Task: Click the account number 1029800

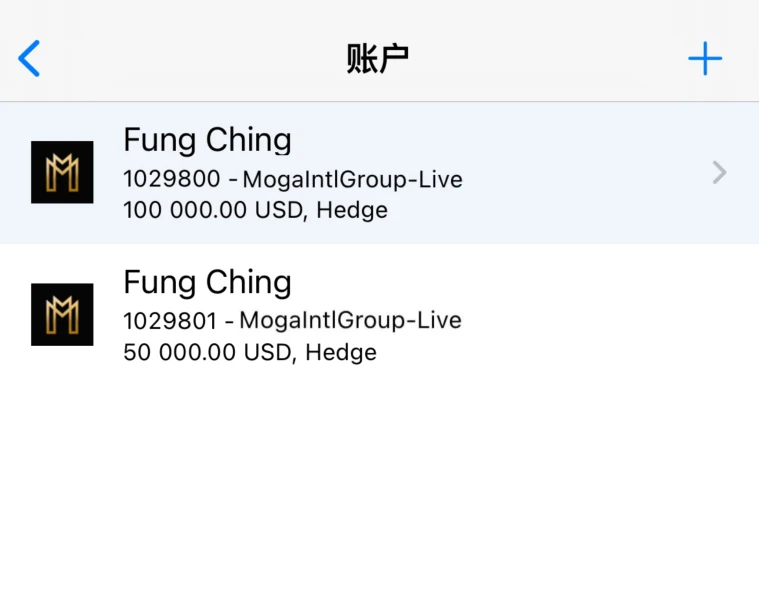Action: pos(168,180)
